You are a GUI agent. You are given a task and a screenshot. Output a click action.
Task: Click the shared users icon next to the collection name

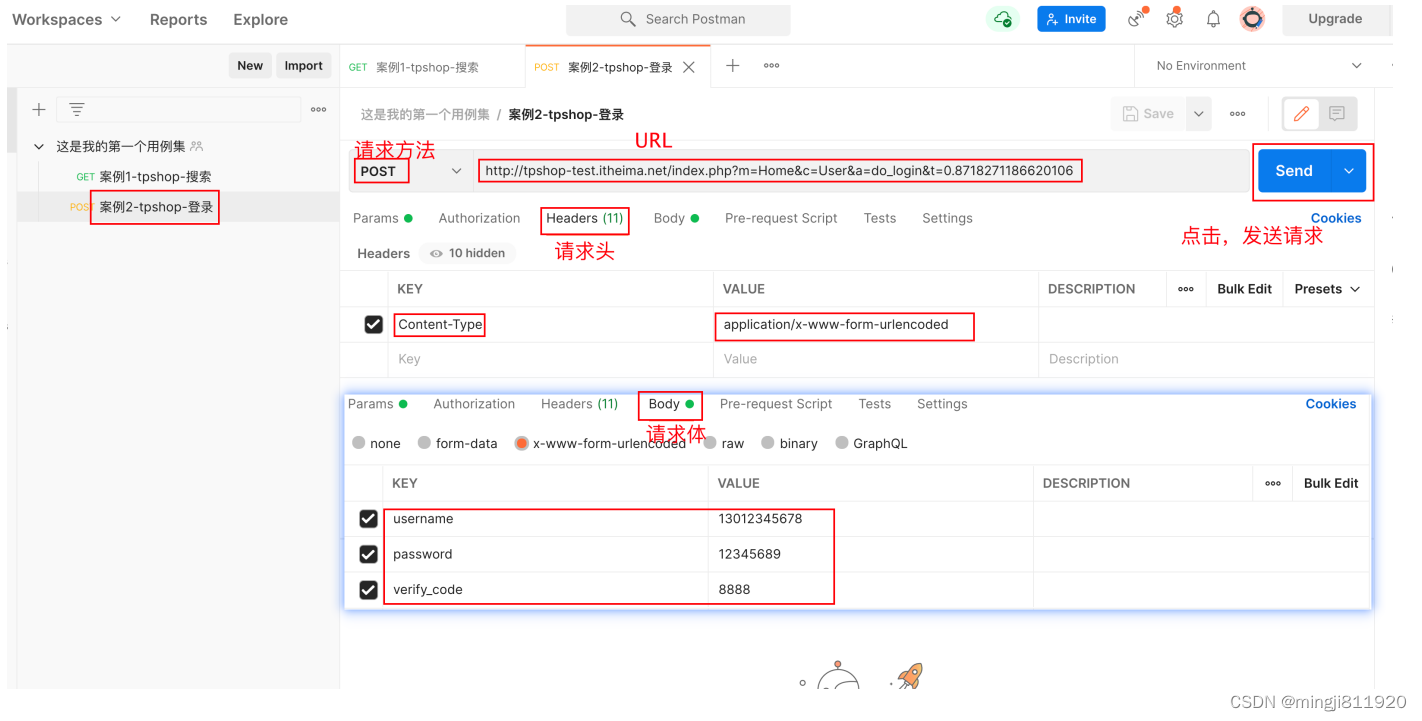197,146
